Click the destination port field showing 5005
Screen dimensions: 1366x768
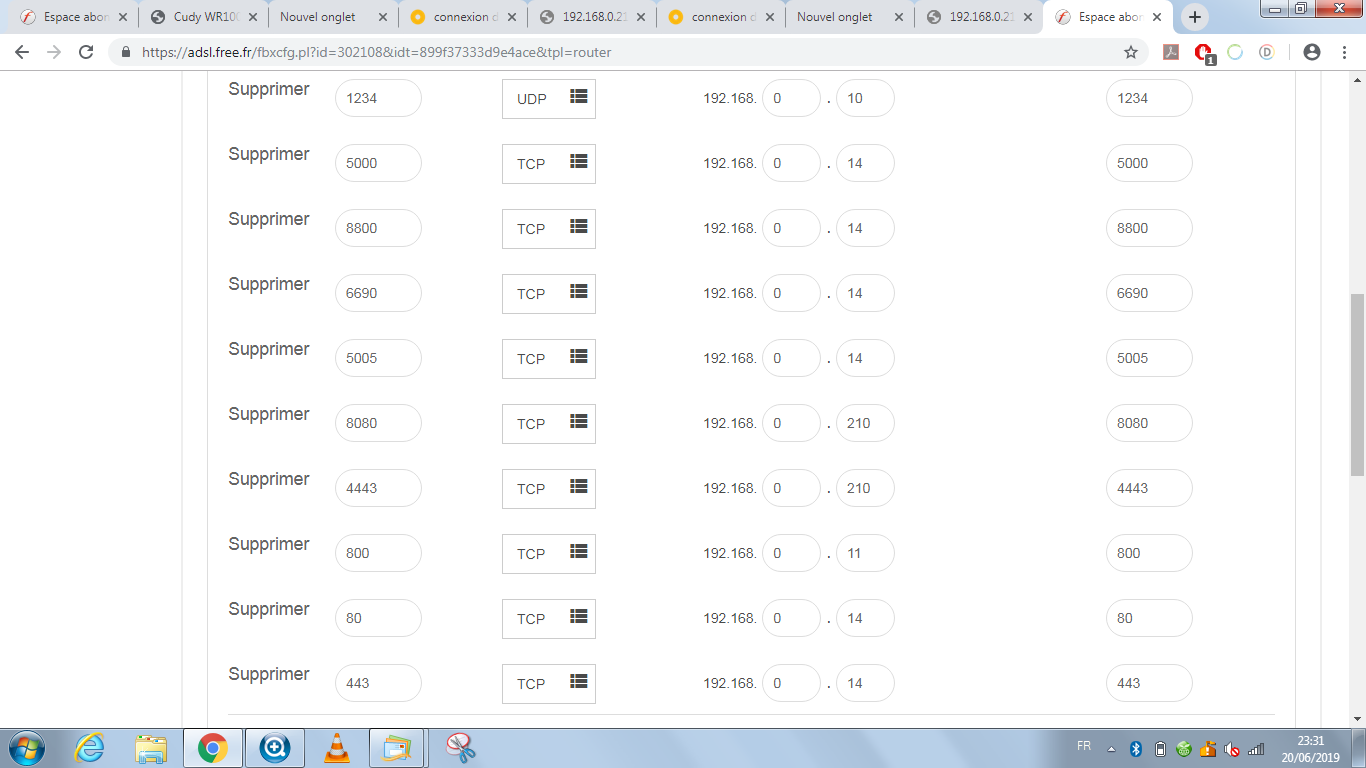[1149, 358]
